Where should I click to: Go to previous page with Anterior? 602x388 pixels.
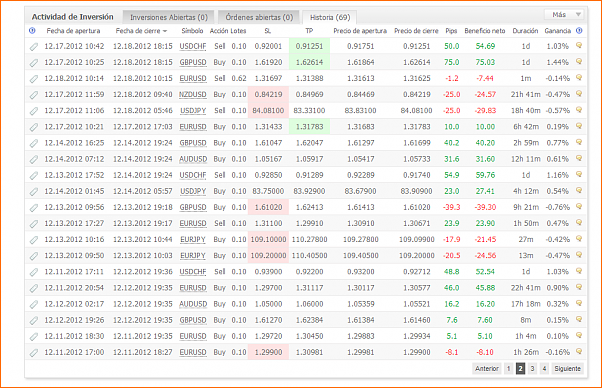pyautogui.click(x=487, y=368)
